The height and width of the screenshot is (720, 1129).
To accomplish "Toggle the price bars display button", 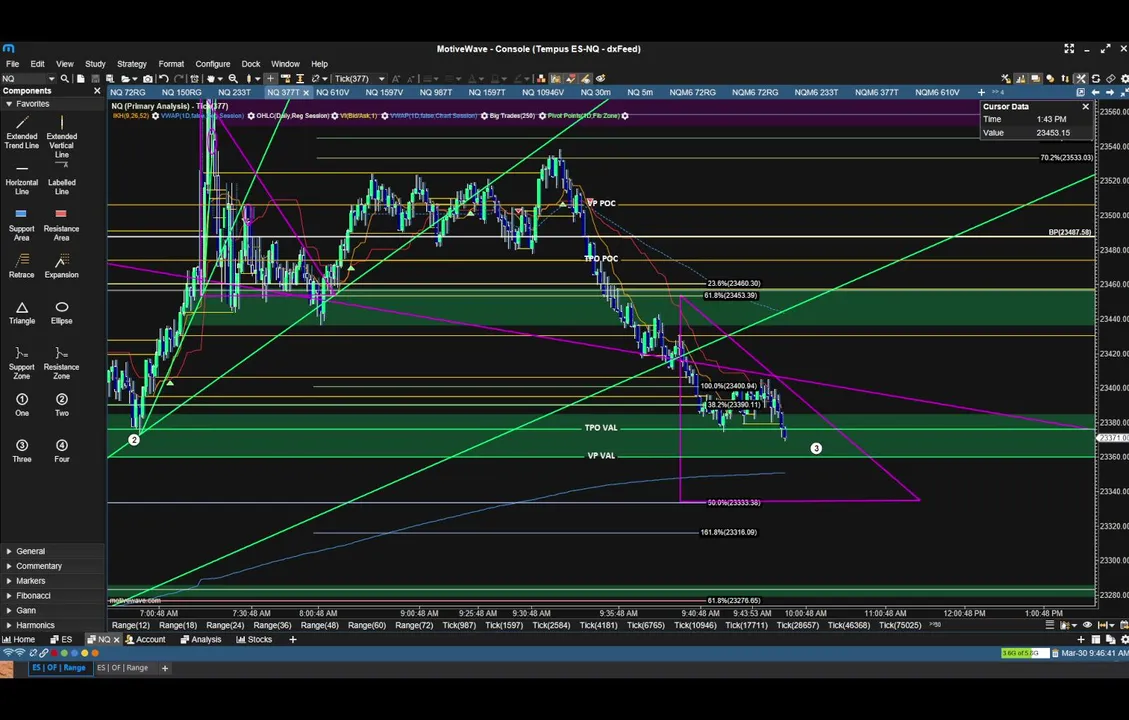I will click(x=1020, y=78).
